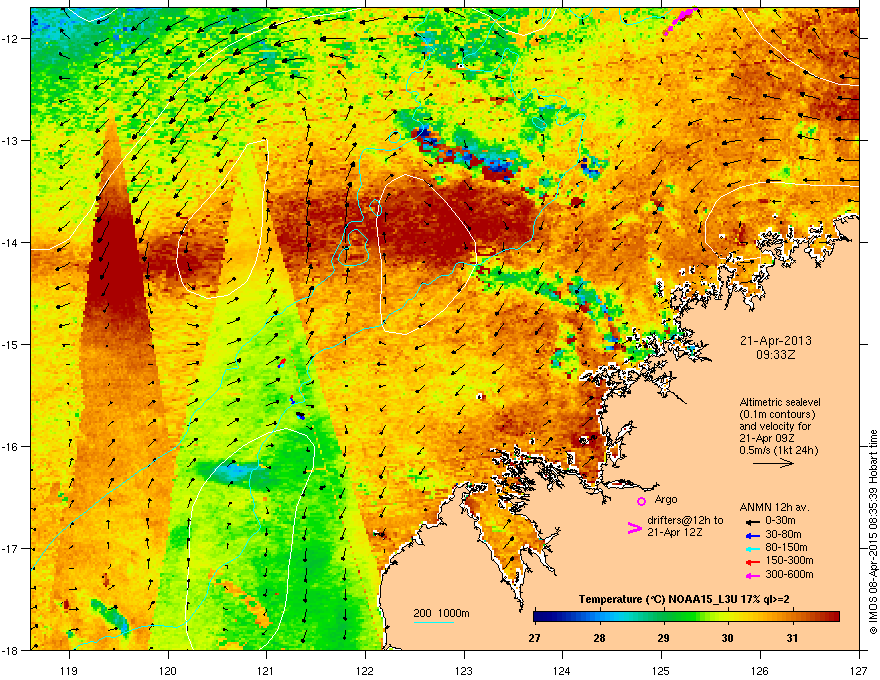Click the longitude axis label 124
Screen dimensions: 880x680
[562, 670]
